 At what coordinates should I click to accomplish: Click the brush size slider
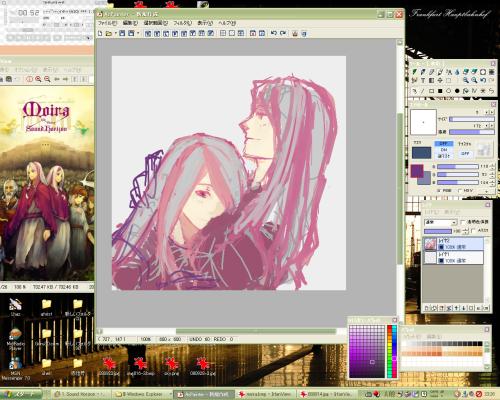click(472, 119)
